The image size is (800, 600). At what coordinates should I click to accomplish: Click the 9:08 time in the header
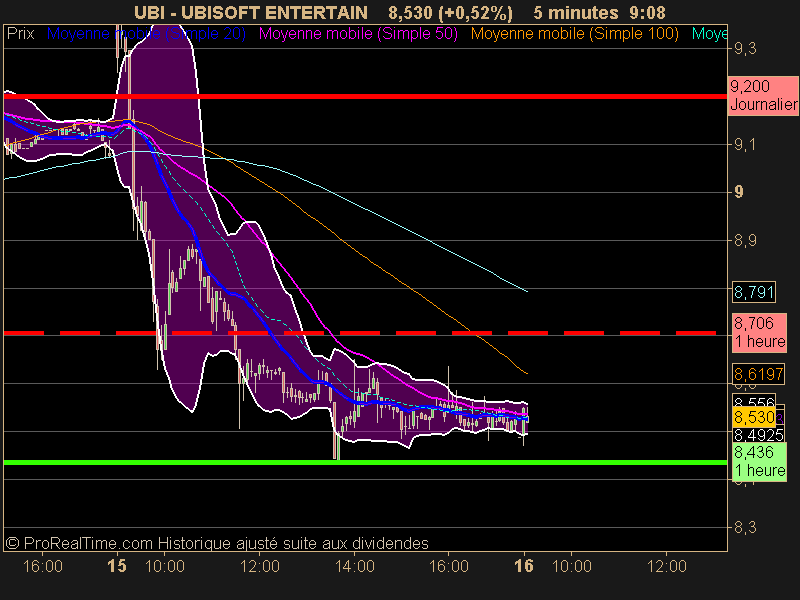(647, 12)
